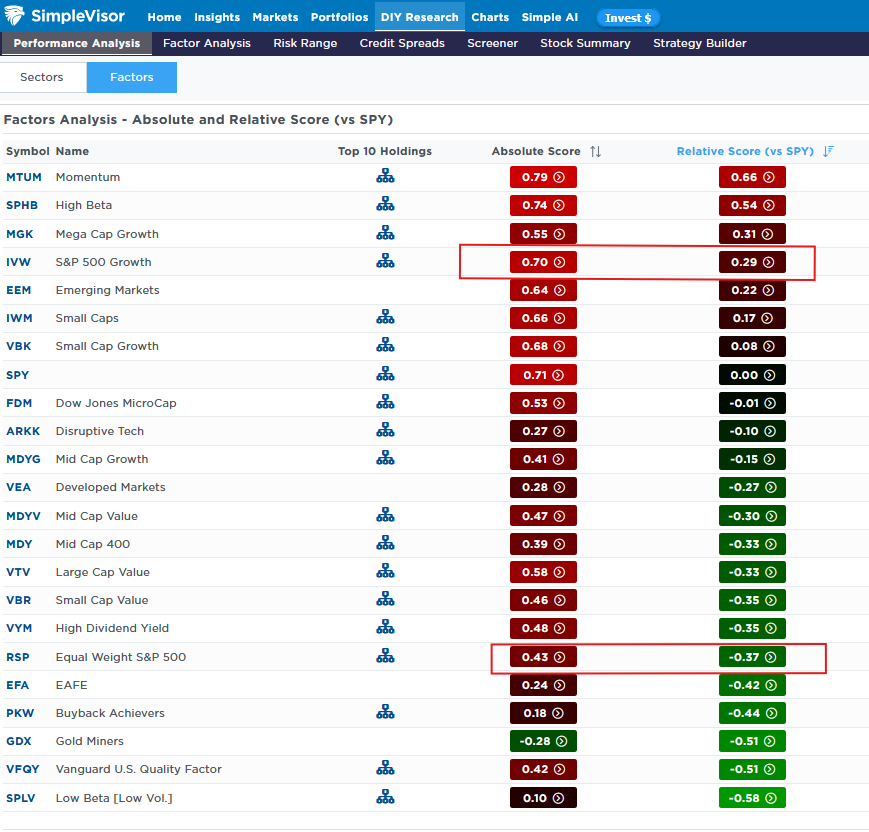Screen dimensions: 869x832
Task: Click the Emerging Markets name cell
Action: (x=108, y=290)
